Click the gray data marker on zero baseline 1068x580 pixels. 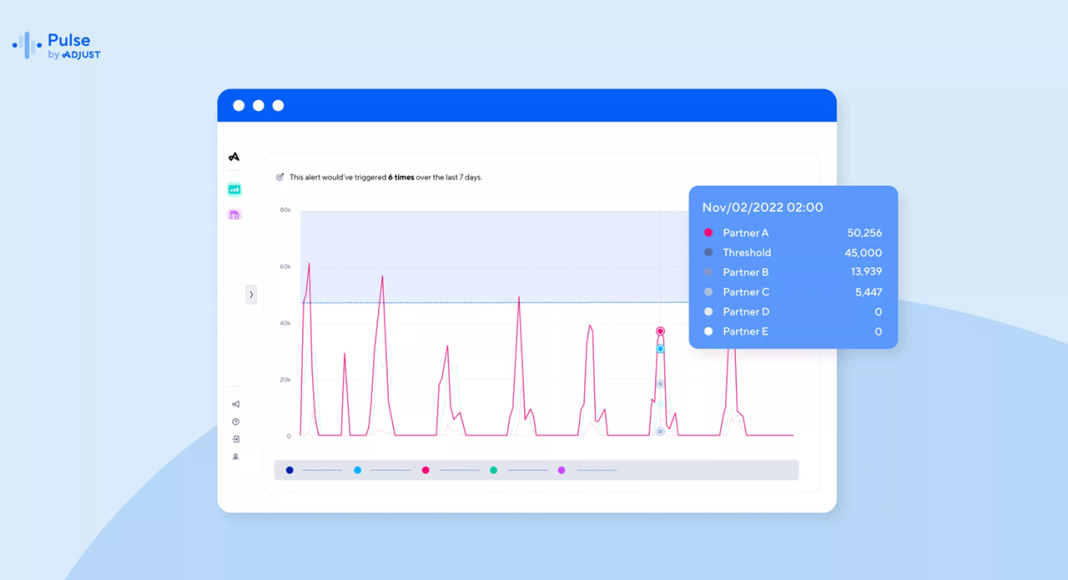click(660, 432)
